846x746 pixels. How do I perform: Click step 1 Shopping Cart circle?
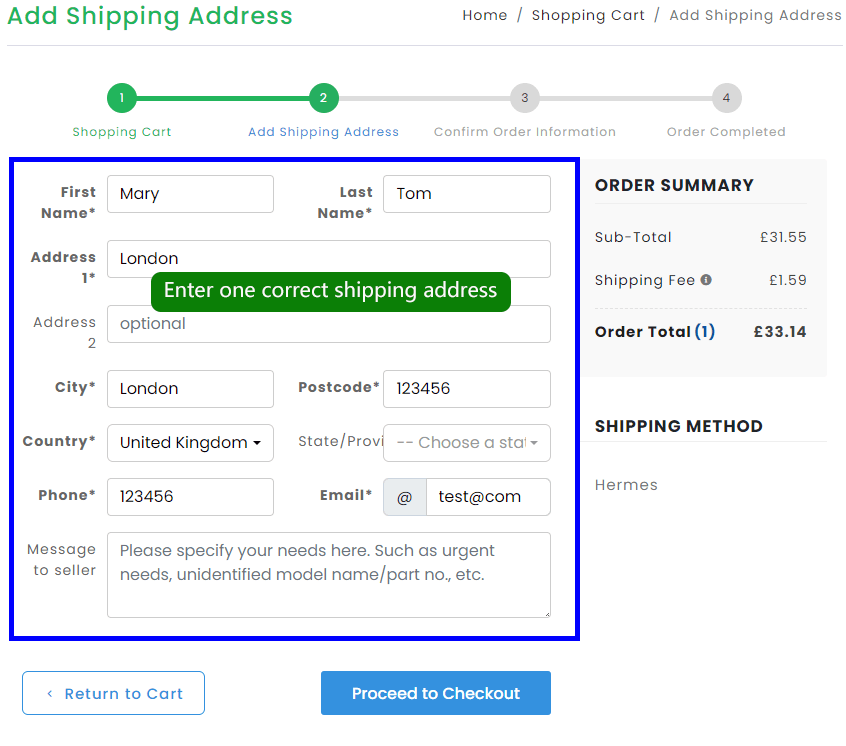(122, 98)
